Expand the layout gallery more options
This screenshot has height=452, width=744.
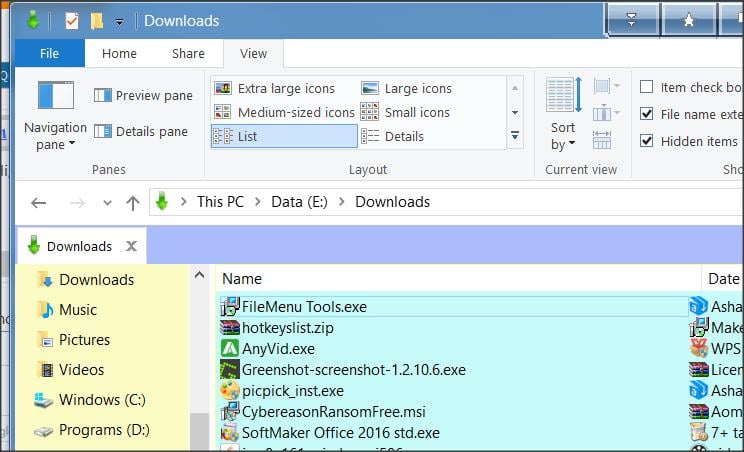click(515, 136)
